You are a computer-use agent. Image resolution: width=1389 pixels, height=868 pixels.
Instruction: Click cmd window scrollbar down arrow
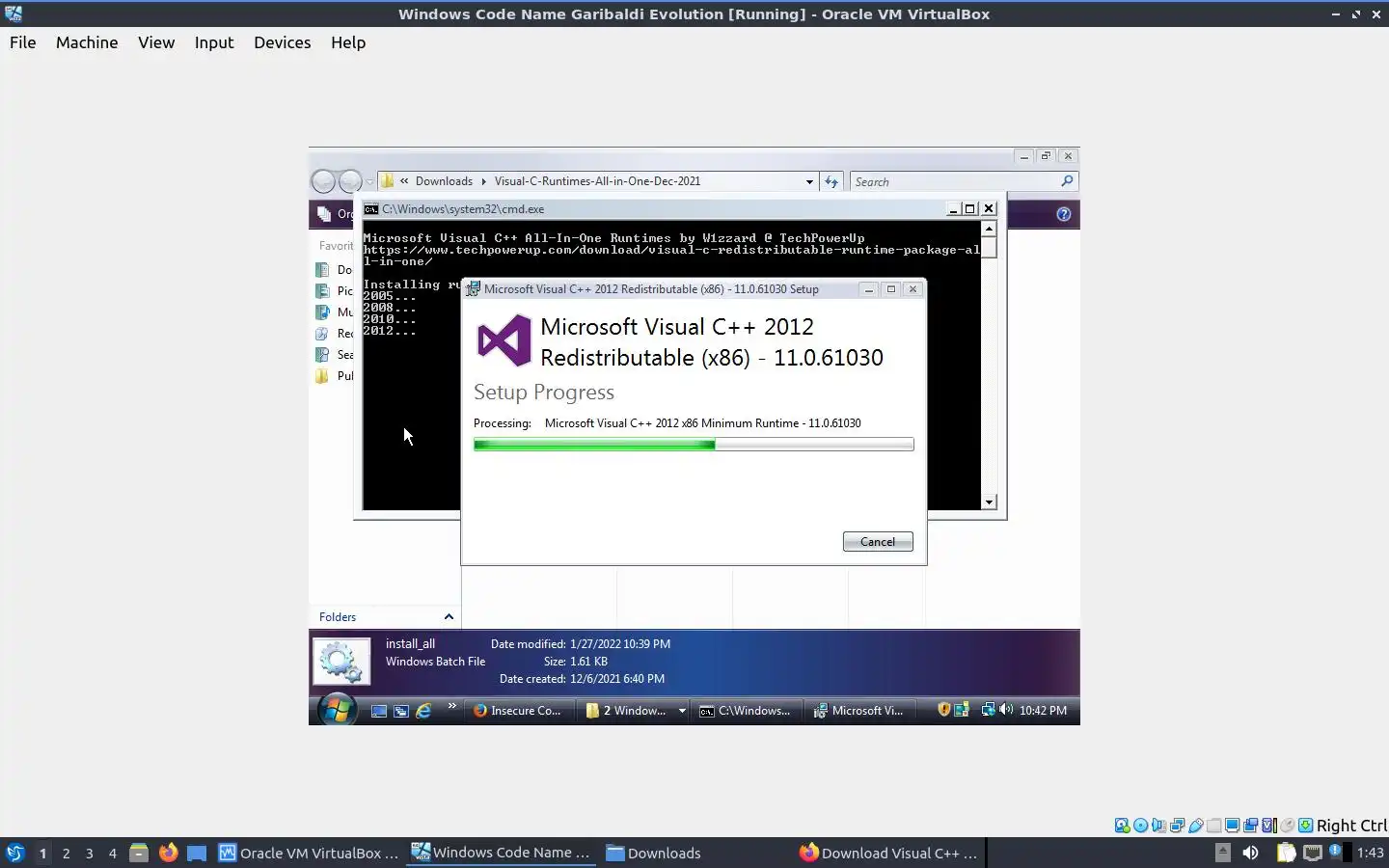click(989, 502)
